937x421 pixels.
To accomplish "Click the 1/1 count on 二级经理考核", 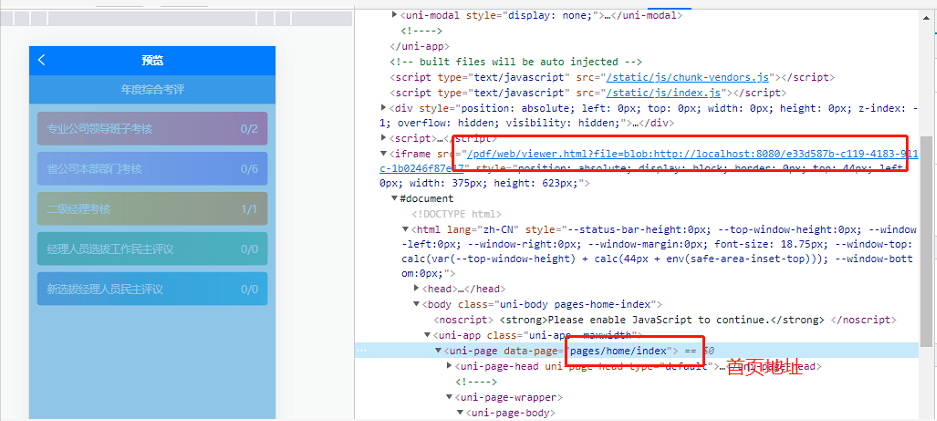I will [249, 209].
